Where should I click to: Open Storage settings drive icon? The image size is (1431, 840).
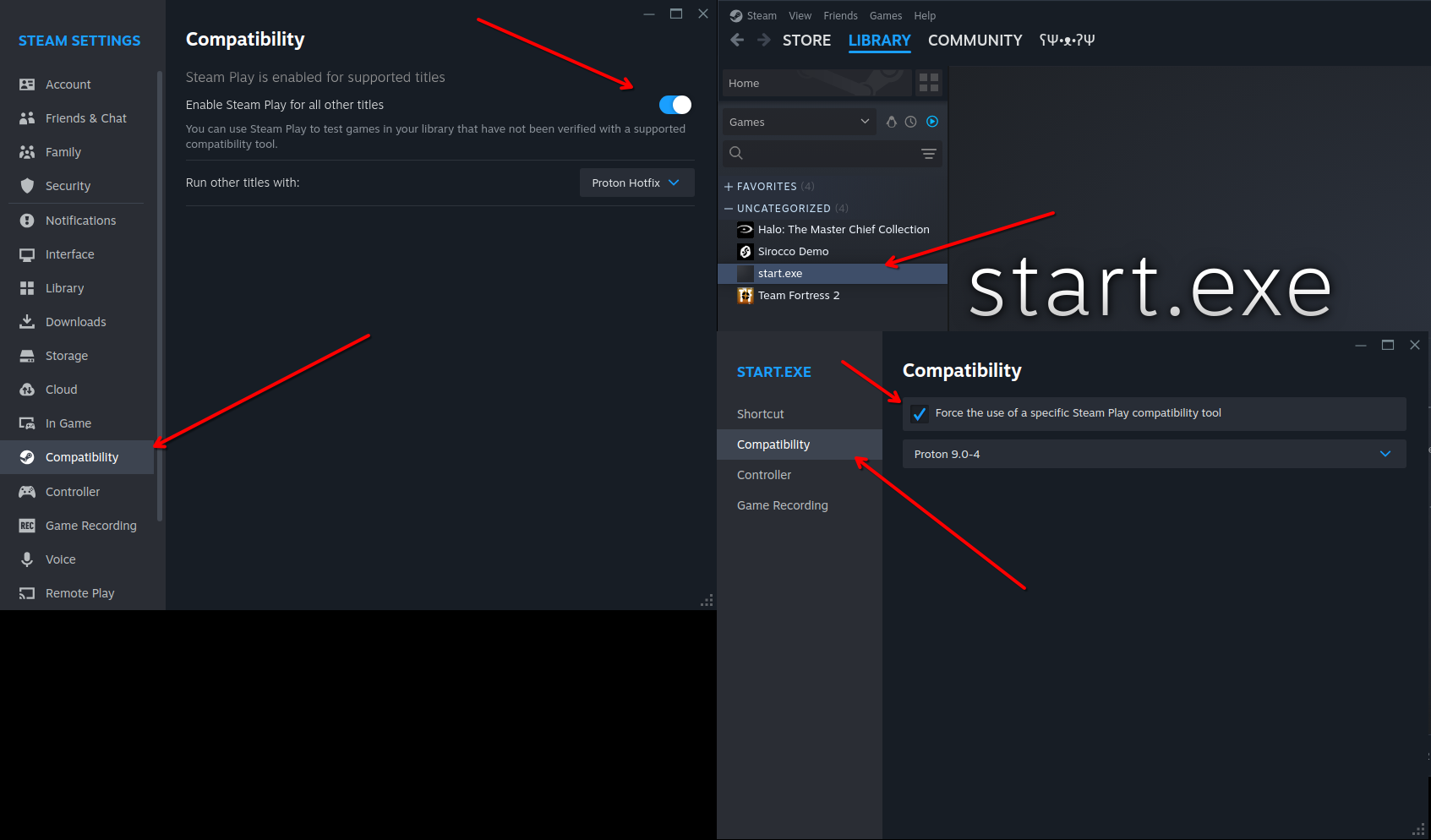point(27,356)
